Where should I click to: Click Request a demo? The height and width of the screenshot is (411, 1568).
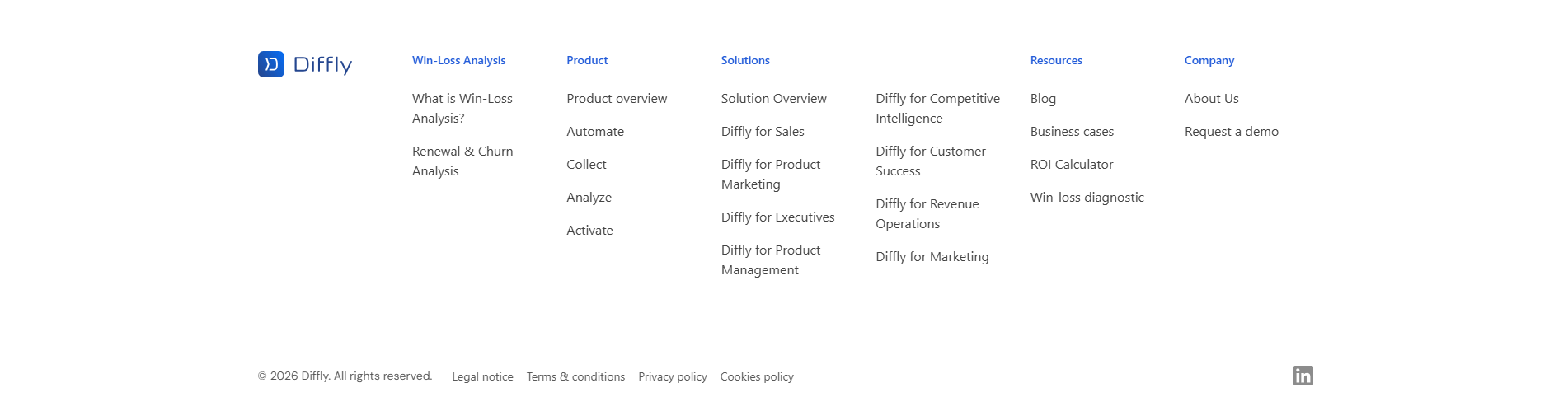[1232, 131]
